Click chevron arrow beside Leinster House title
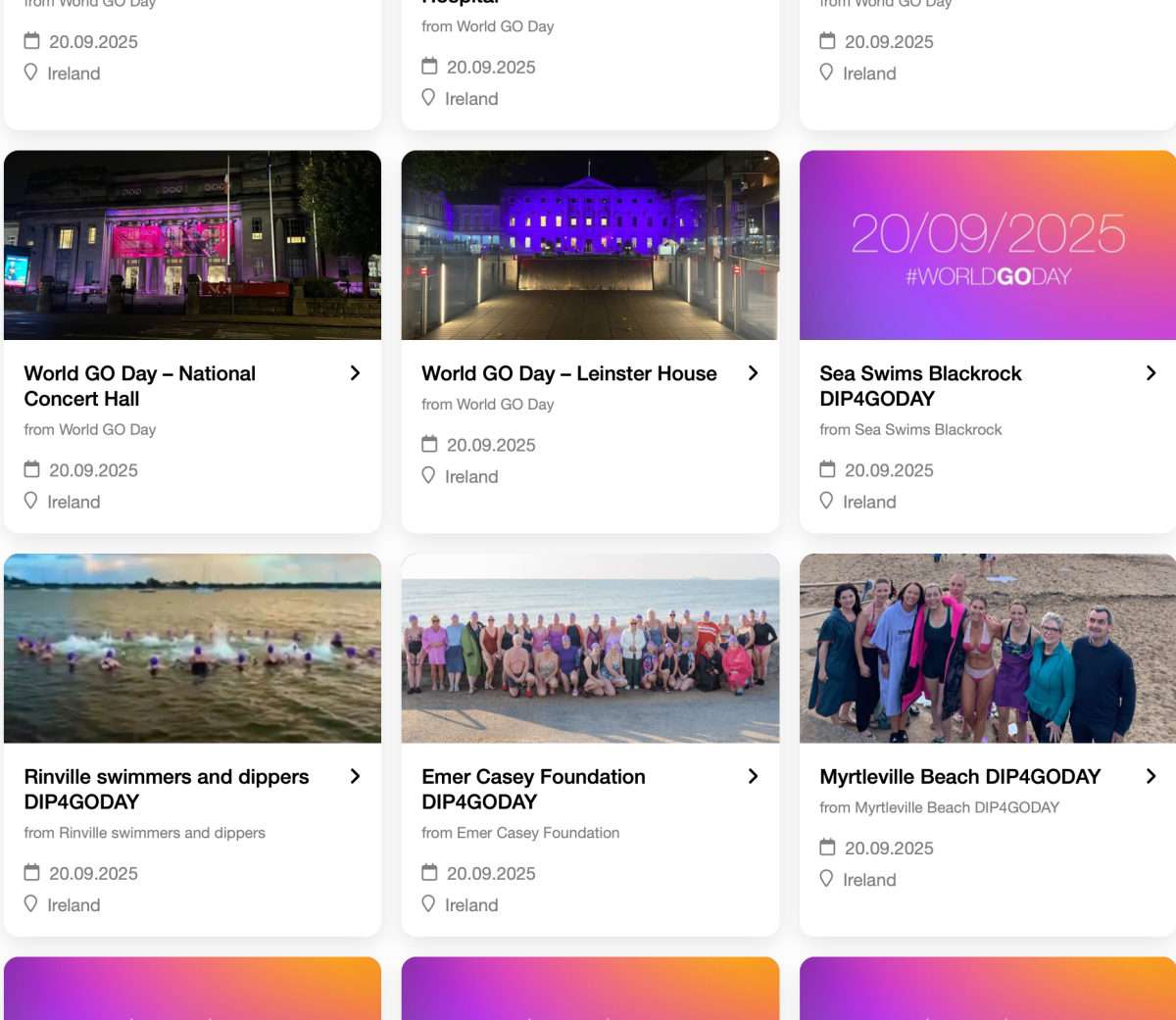Screen dimensions: 1176x1020 (753, 373)
